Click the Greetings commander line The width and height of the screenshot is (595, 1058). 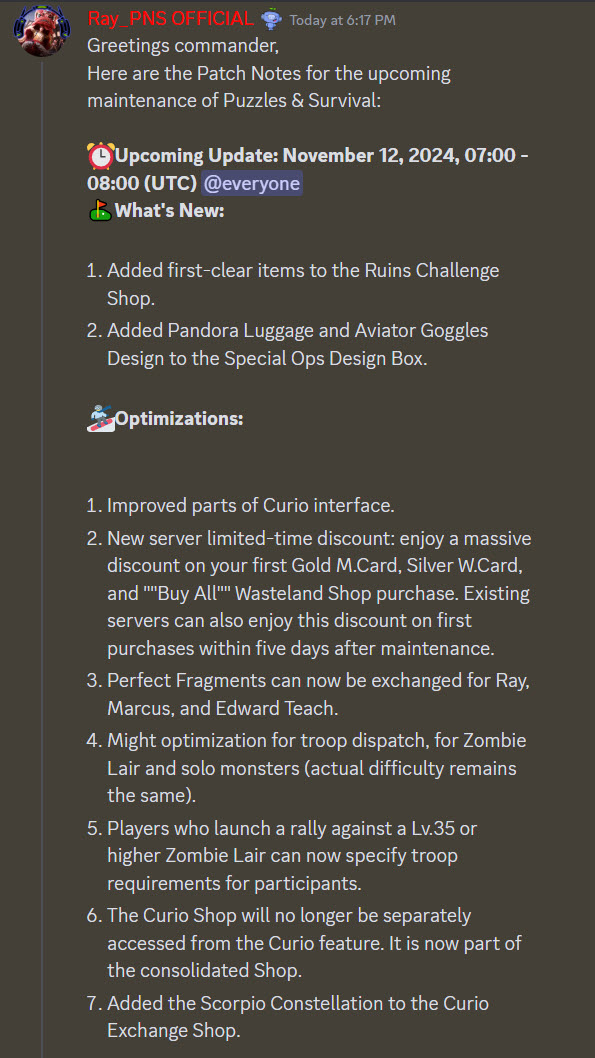(x=183, y=47)
